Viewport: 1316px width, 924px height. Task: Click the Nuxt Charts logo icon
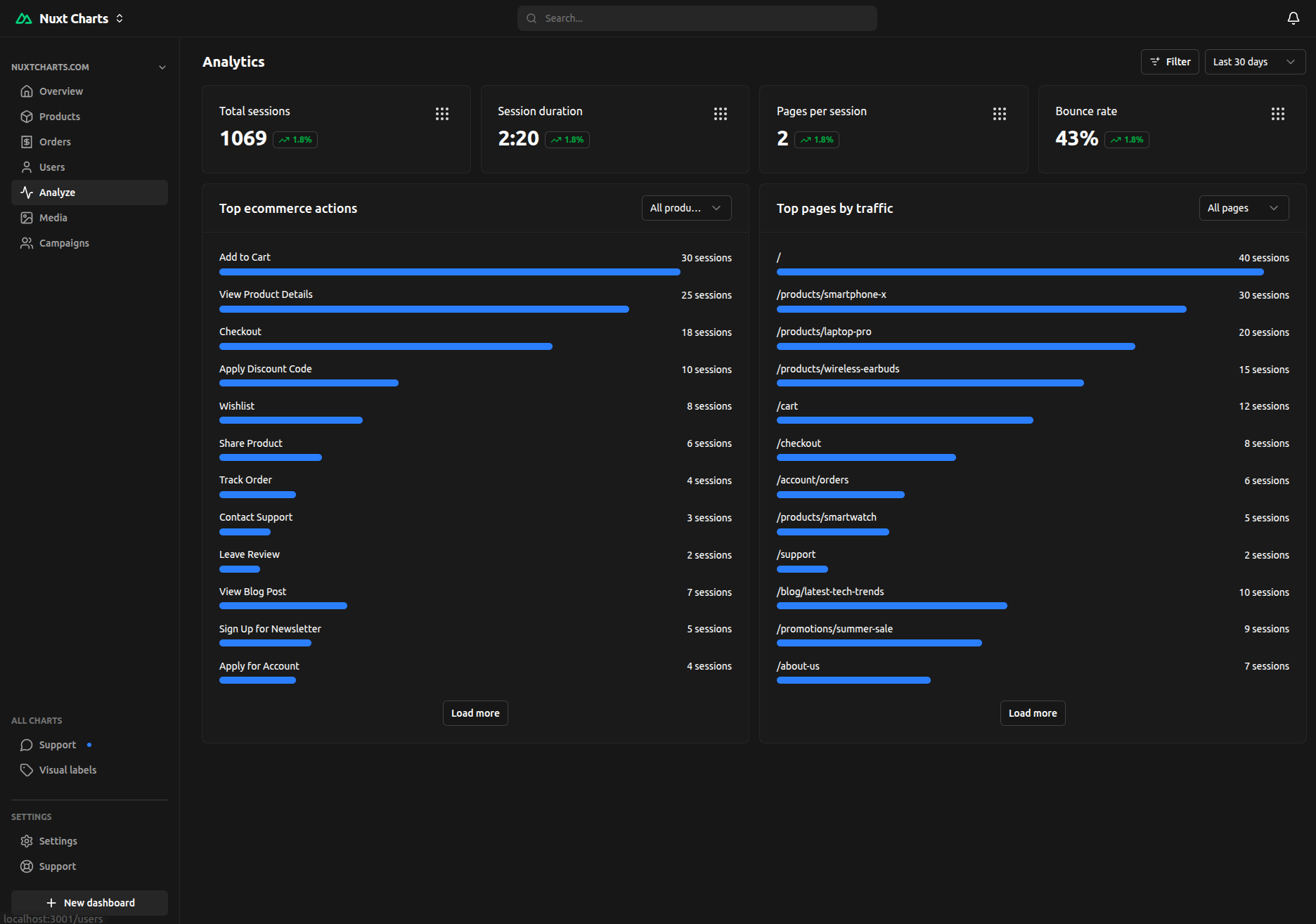24,18
